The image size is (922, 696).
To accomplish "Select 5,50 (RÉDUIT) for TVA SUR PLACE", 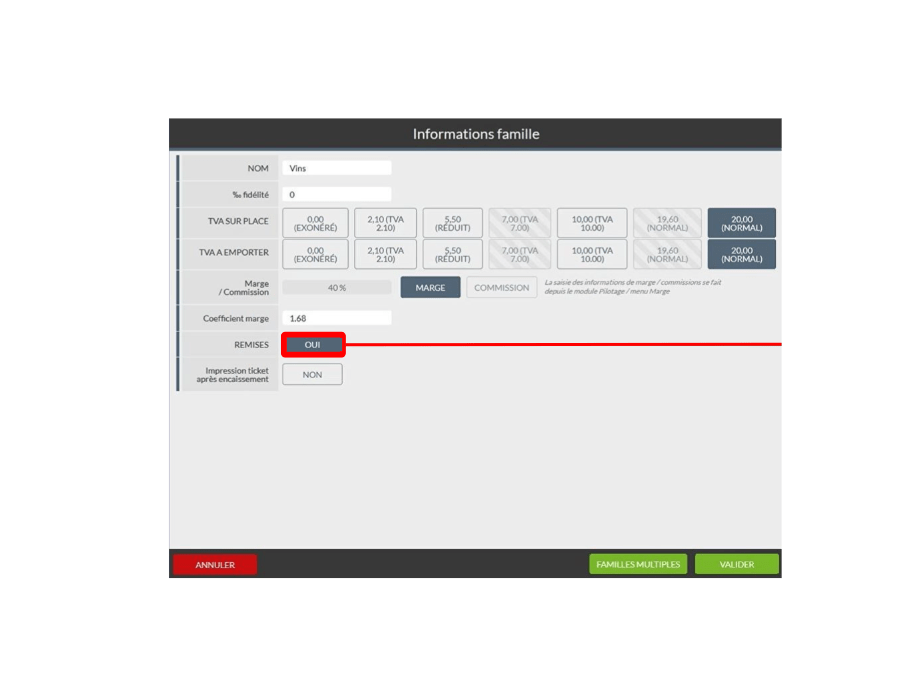I will coord(452,223).
